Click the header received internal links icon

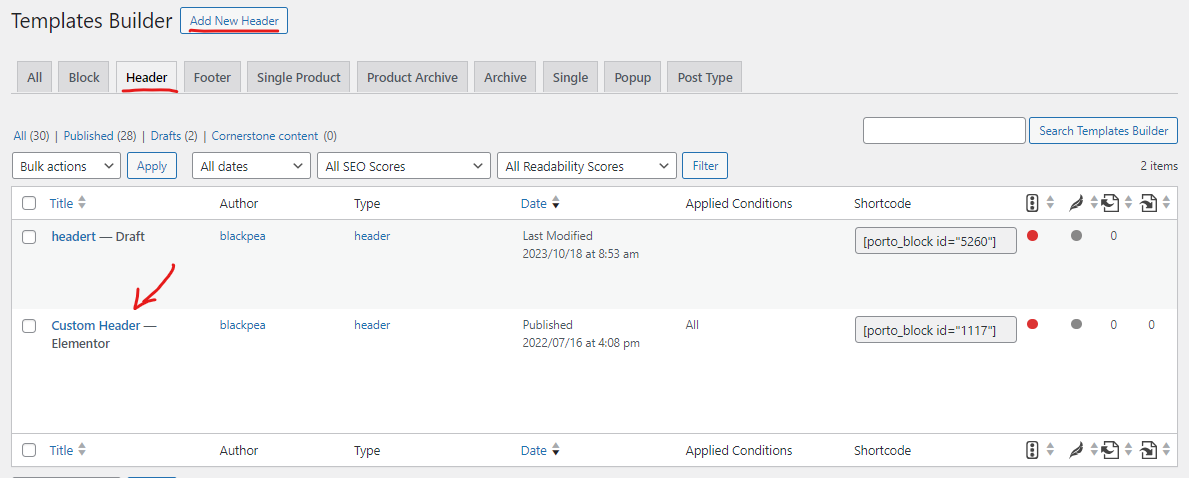tap(1148, 203)
